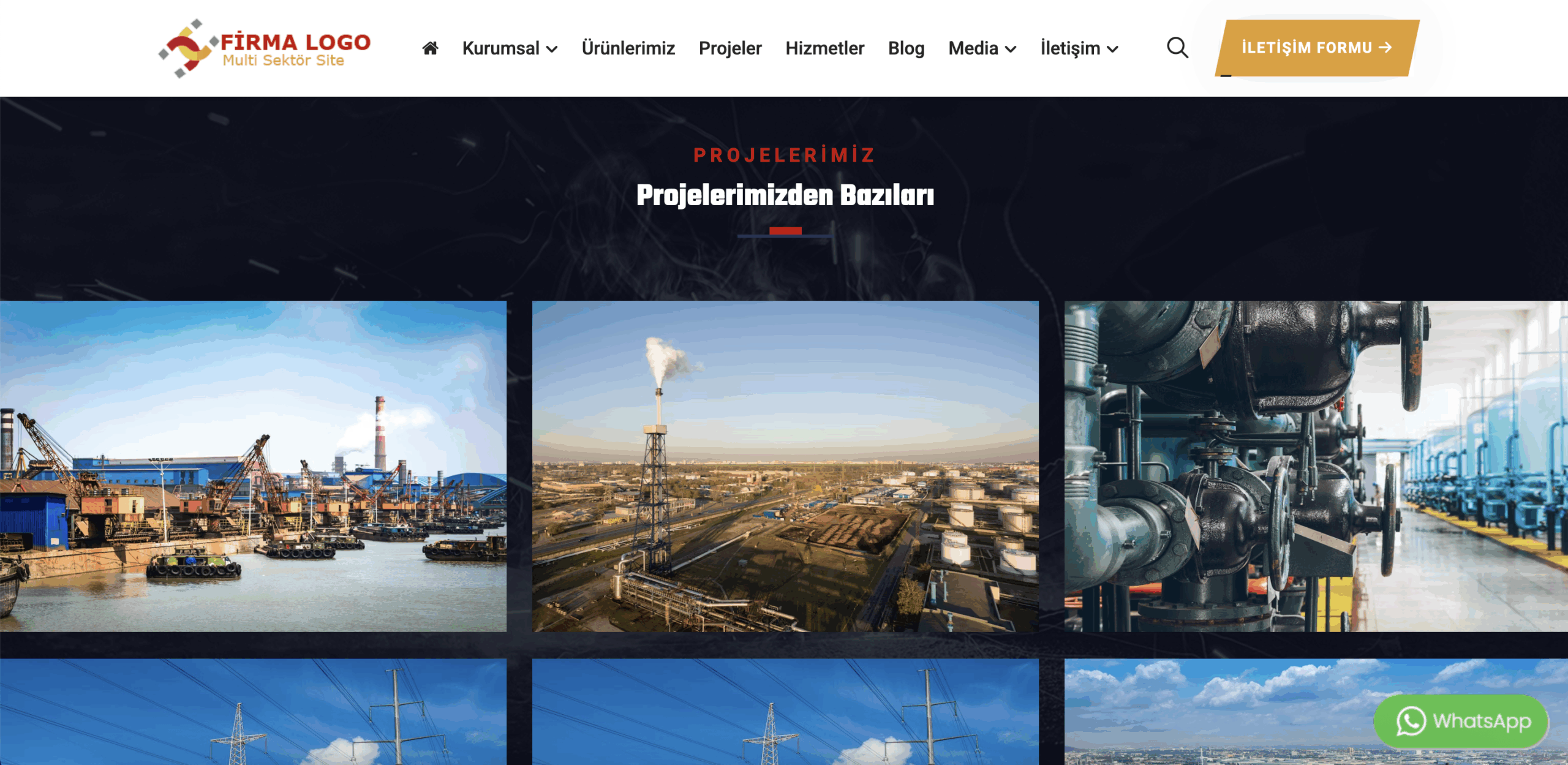Click Multi Sektör Site logo text
The image size is (1568, 765).
coord(283,60)
